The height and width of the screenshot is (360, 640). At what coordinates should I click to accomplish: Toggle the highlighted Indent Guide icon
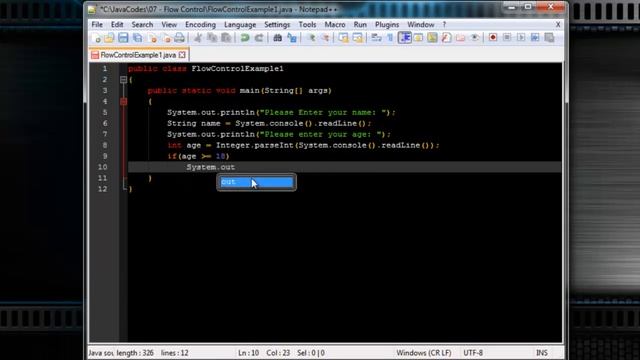pos(404,38)
